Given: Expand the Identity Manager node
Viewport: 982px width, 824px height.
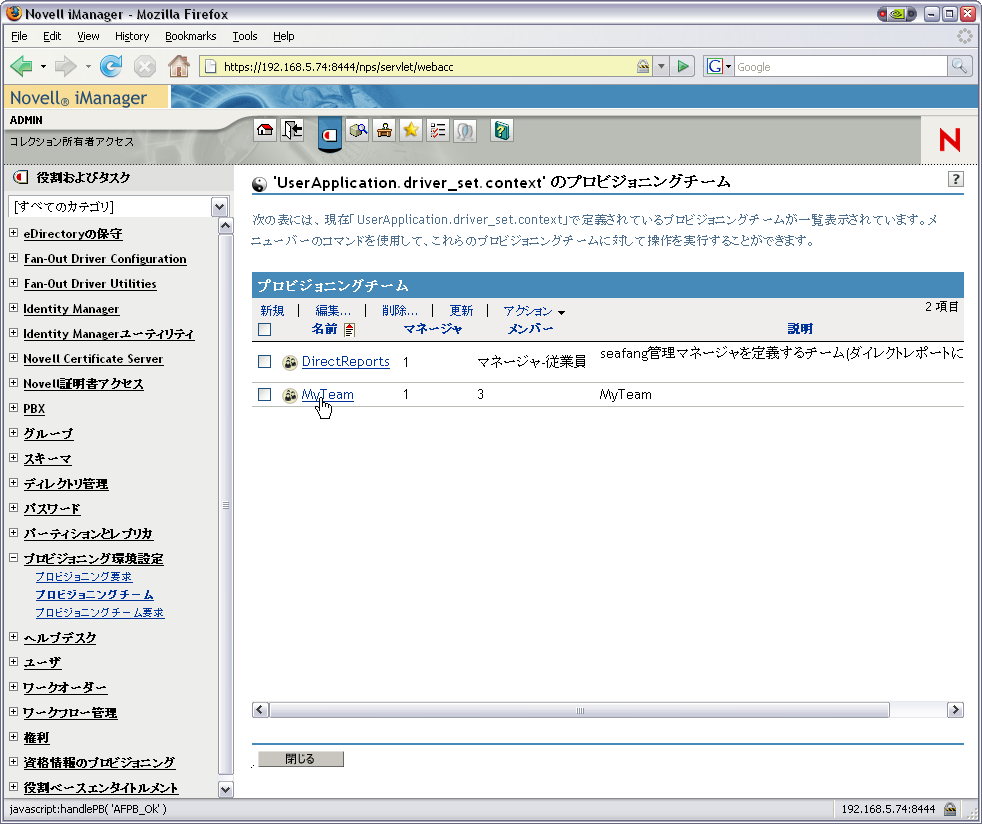Looking at the screenshot, I should (x=14, y=308).
